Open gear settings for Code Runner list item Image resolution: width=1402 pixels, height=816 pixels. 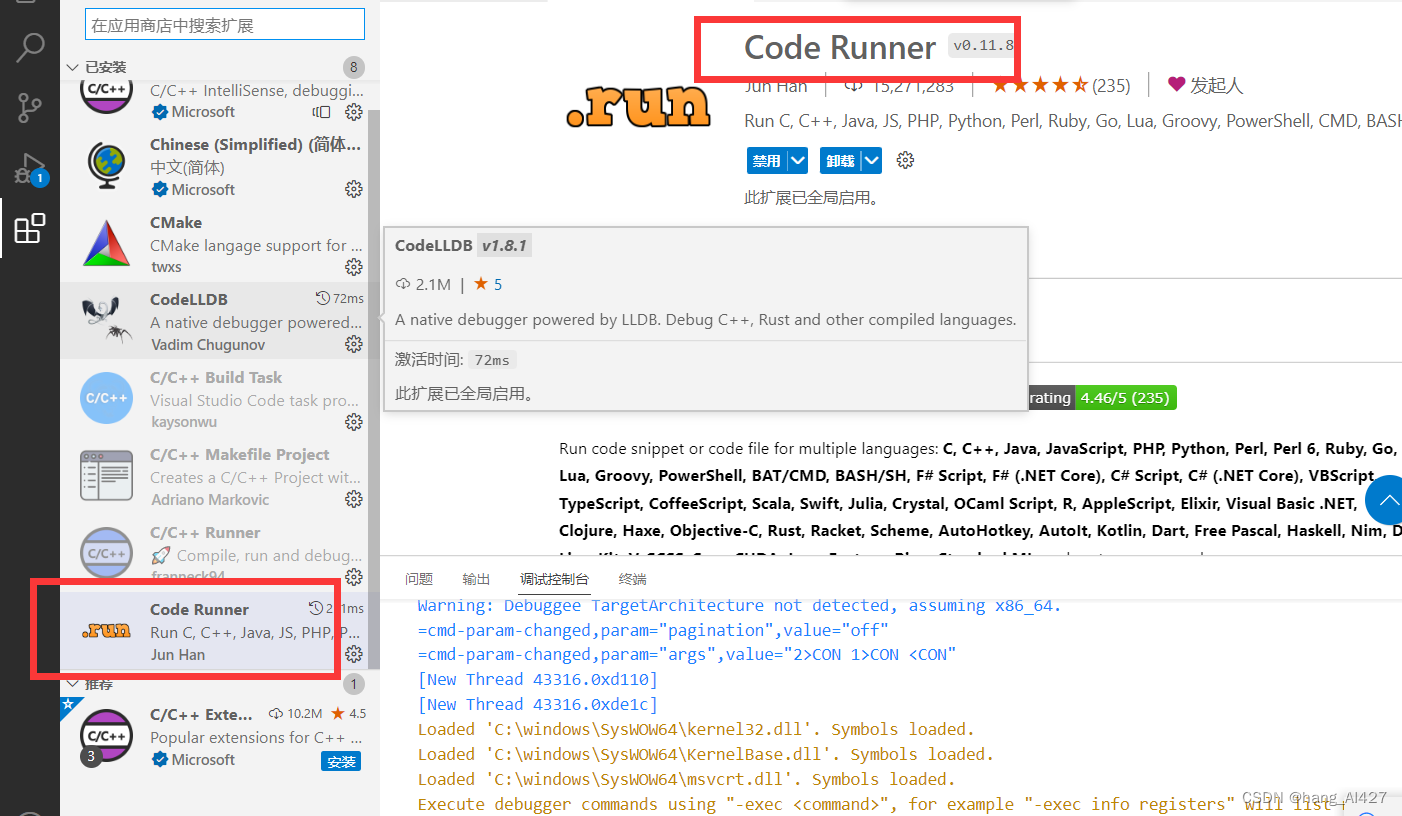pos(353,654)
